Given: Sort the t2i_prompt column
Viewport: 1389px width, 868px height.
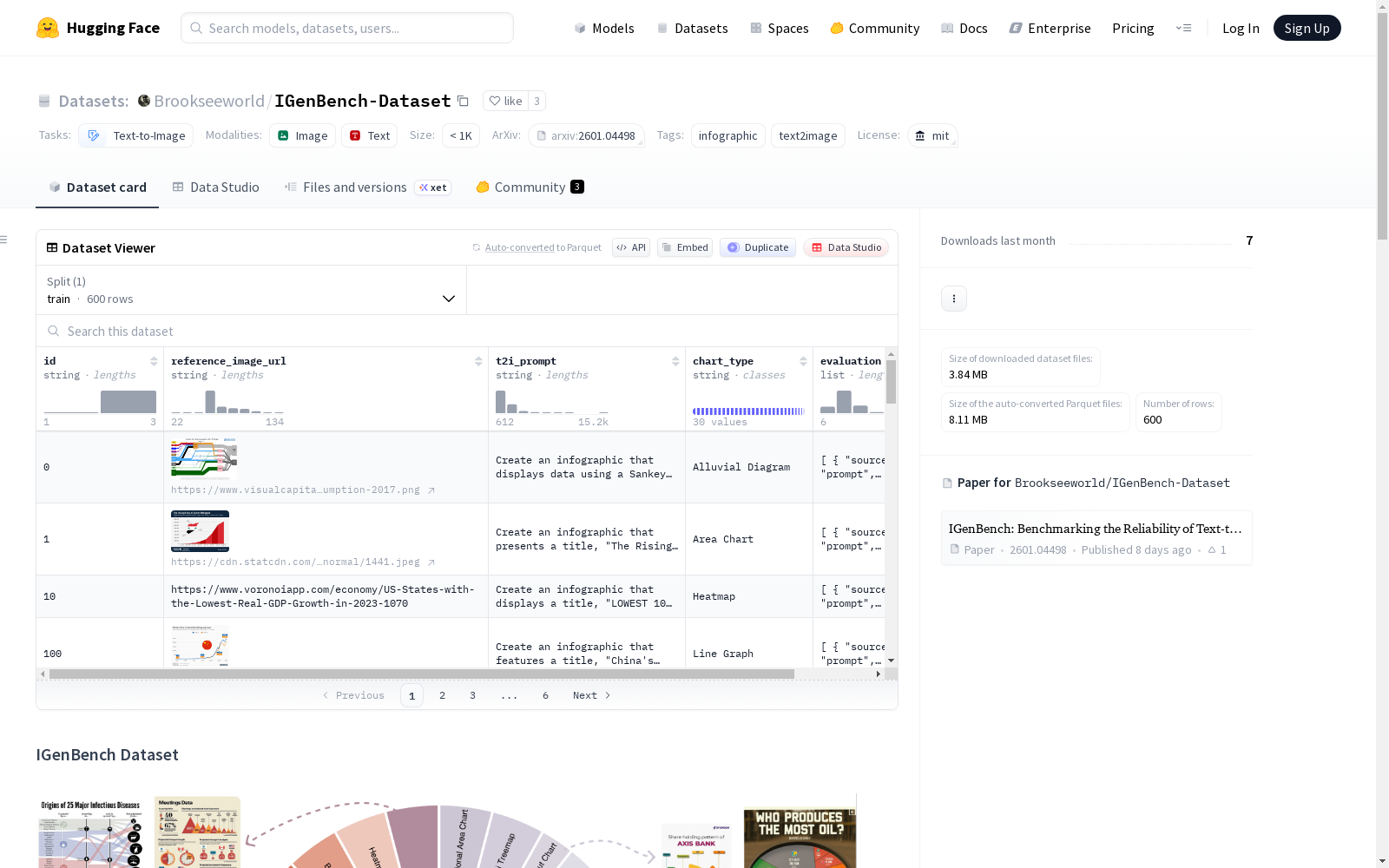Looking at the screenshot, I should (675, 361).
